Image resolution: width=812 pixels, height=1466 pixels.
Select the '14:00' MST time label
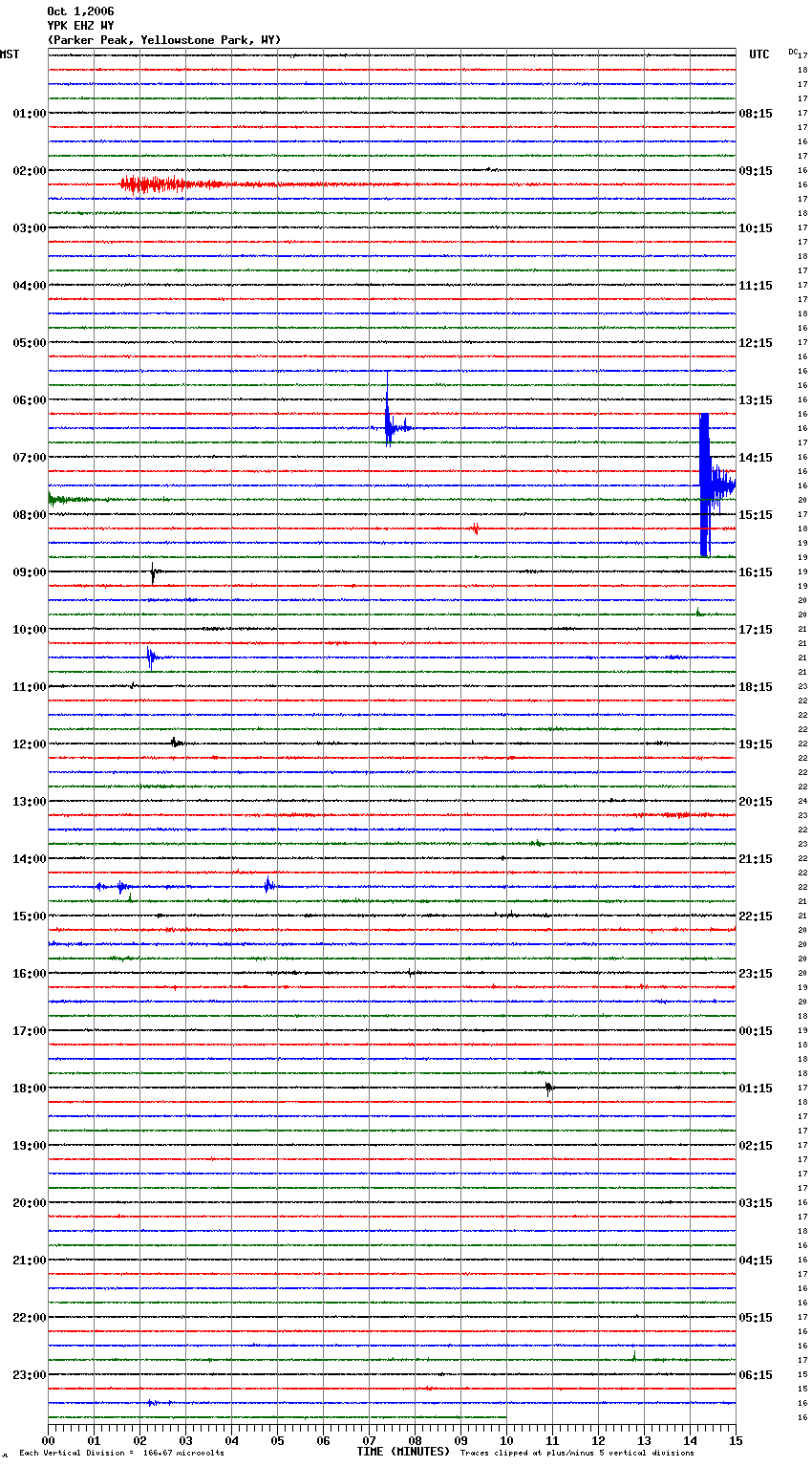(x=30, y=859)
